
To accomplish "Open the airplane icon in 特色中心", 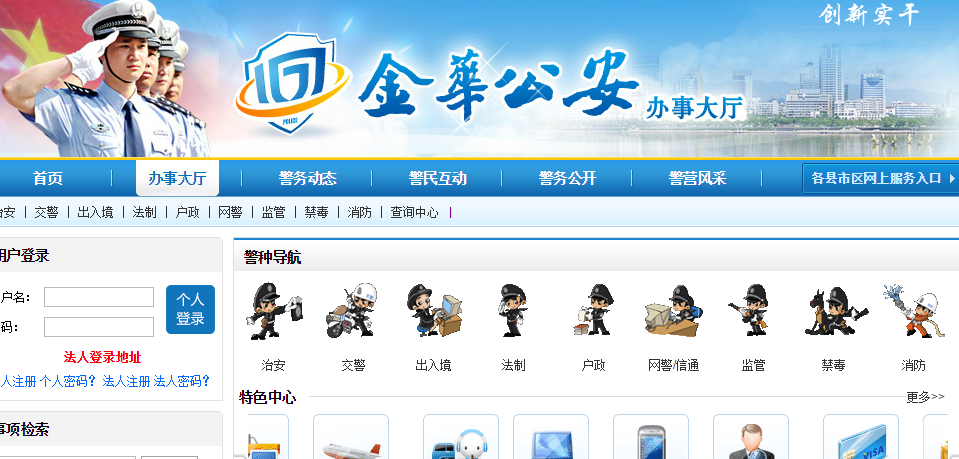I will tap(351, 437).
